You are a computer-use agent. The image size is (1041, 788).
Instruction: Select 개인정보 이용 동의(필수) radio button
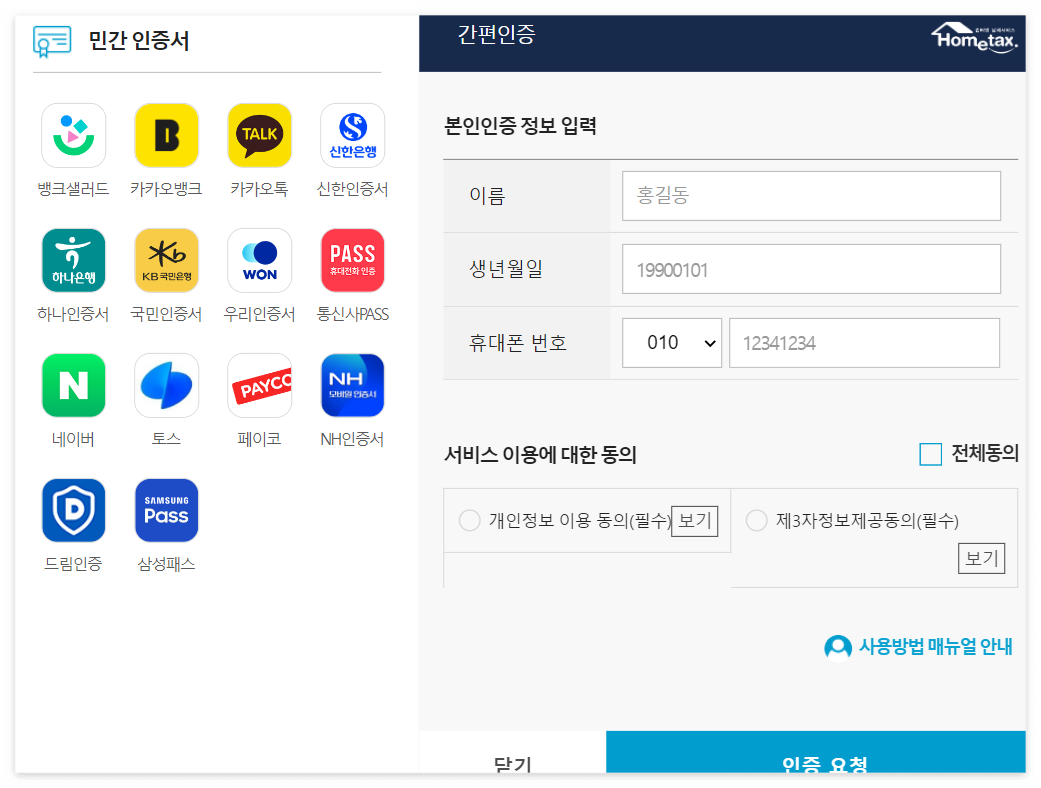[469, 520]
